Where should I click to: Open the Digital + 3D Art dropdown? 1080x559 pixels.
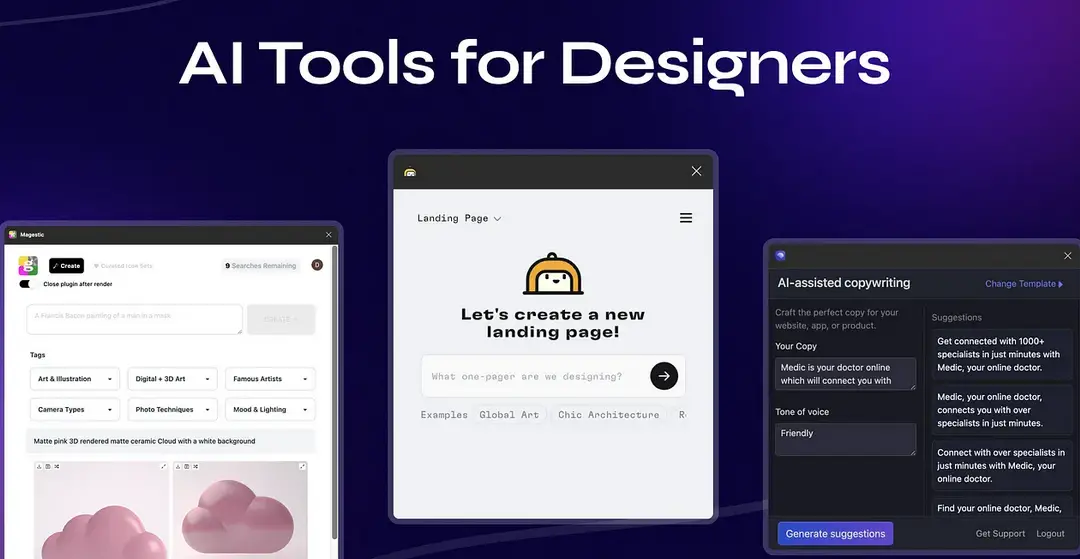173,379
